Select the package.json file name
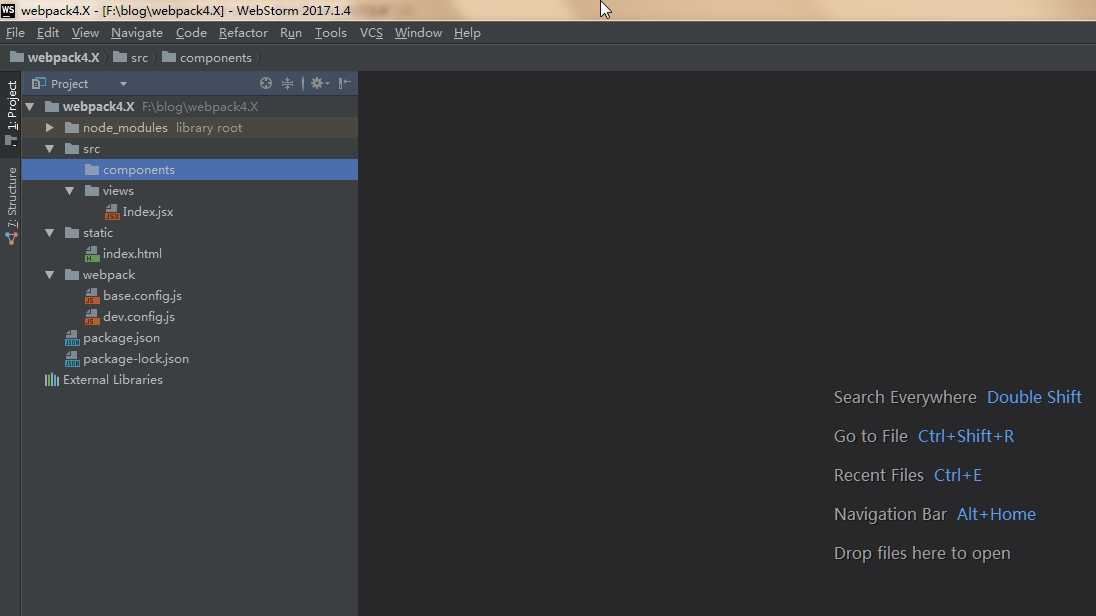 (x=121, y=338)
